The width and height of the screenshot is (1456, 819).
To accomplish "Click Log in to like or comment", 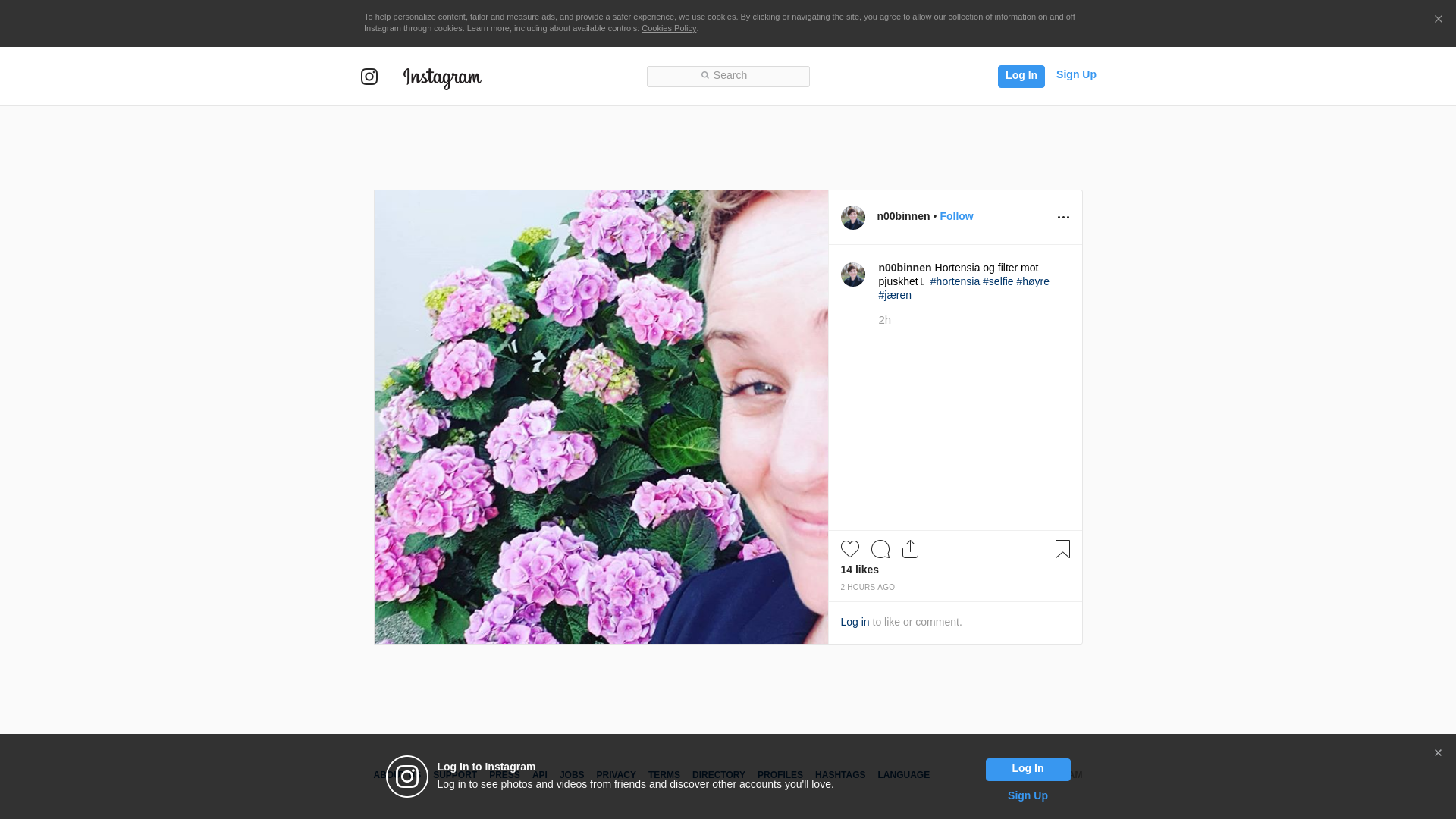I will coord(855,622).
